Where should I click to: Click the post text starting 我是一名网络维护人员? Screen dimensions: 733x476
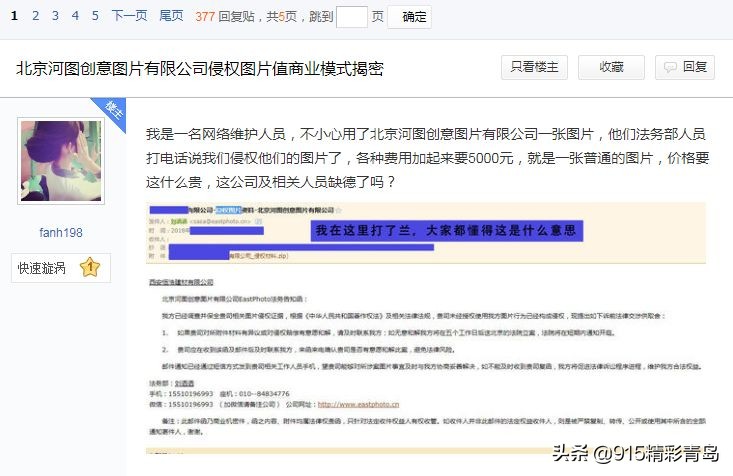tap(427, 158)
